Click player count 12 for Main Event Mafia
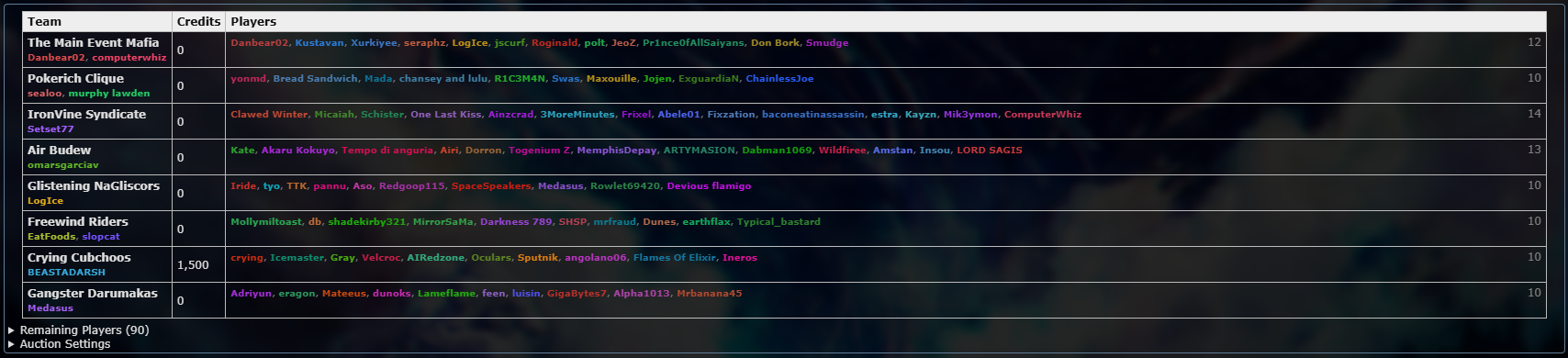Screen dimensions: 1568x358 [1534, 42]
